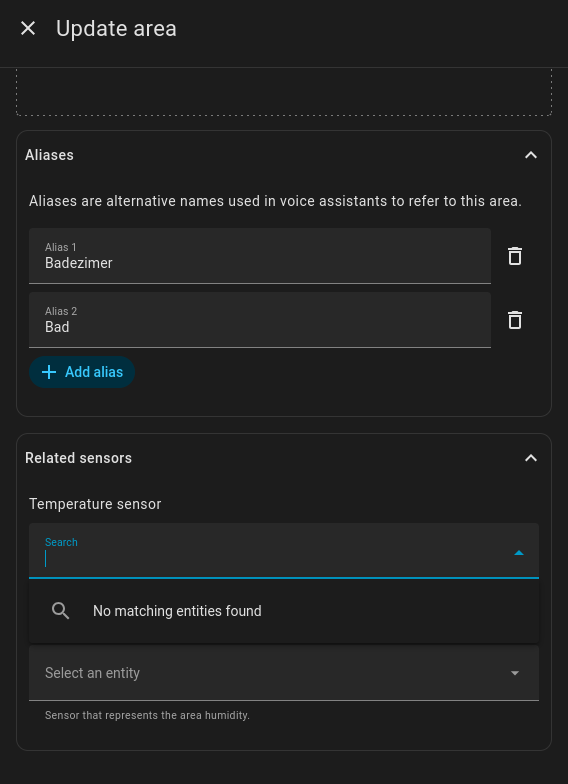This screenshot has height=784, width=568.
Task: Open the humidity Select an entity dropdown
Action: click(284, 673)
